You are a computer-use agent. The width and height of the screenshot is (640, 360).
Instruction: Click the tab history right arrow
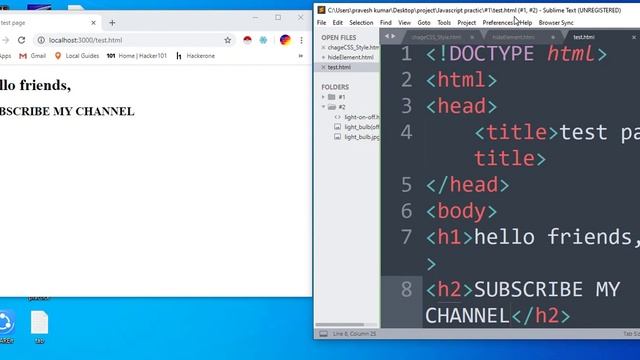(393, 36)
